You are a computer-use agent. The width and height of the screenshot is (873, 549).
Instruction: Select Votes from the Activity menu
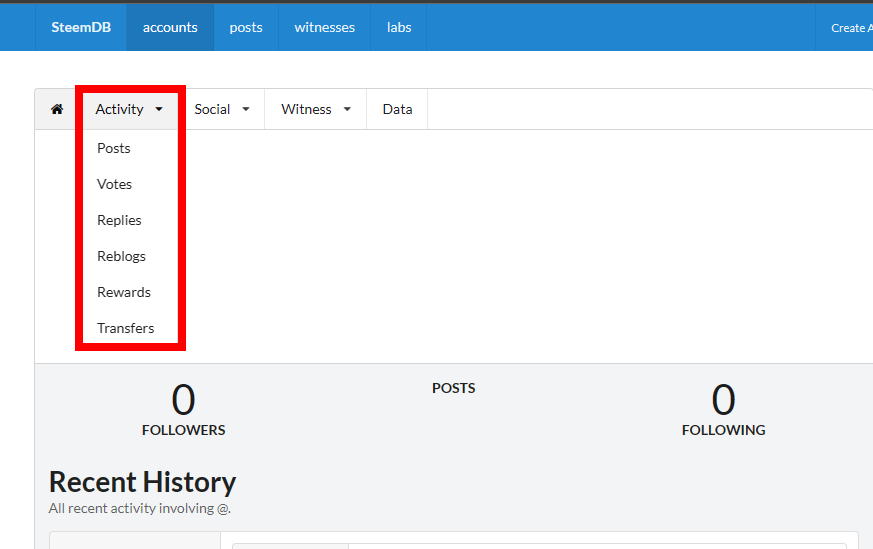[x=115, y=184]
